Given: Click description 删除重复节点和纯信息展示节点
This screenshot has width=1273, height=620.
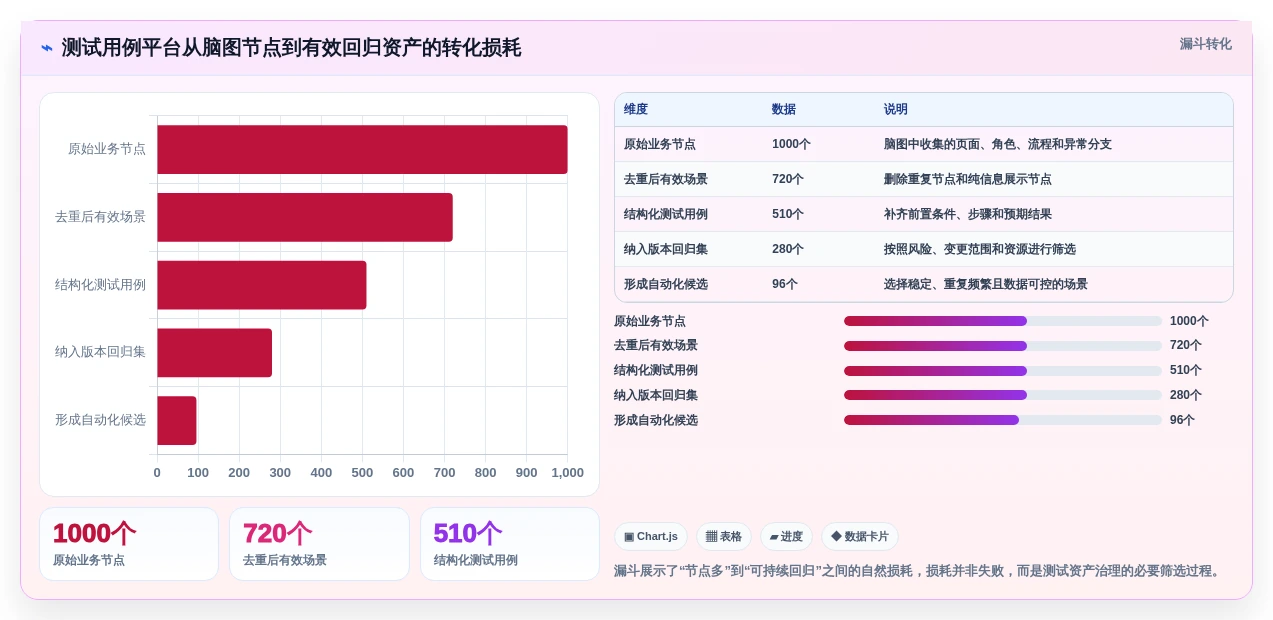Looking at the screenshot, I should (x=968, y=179).
